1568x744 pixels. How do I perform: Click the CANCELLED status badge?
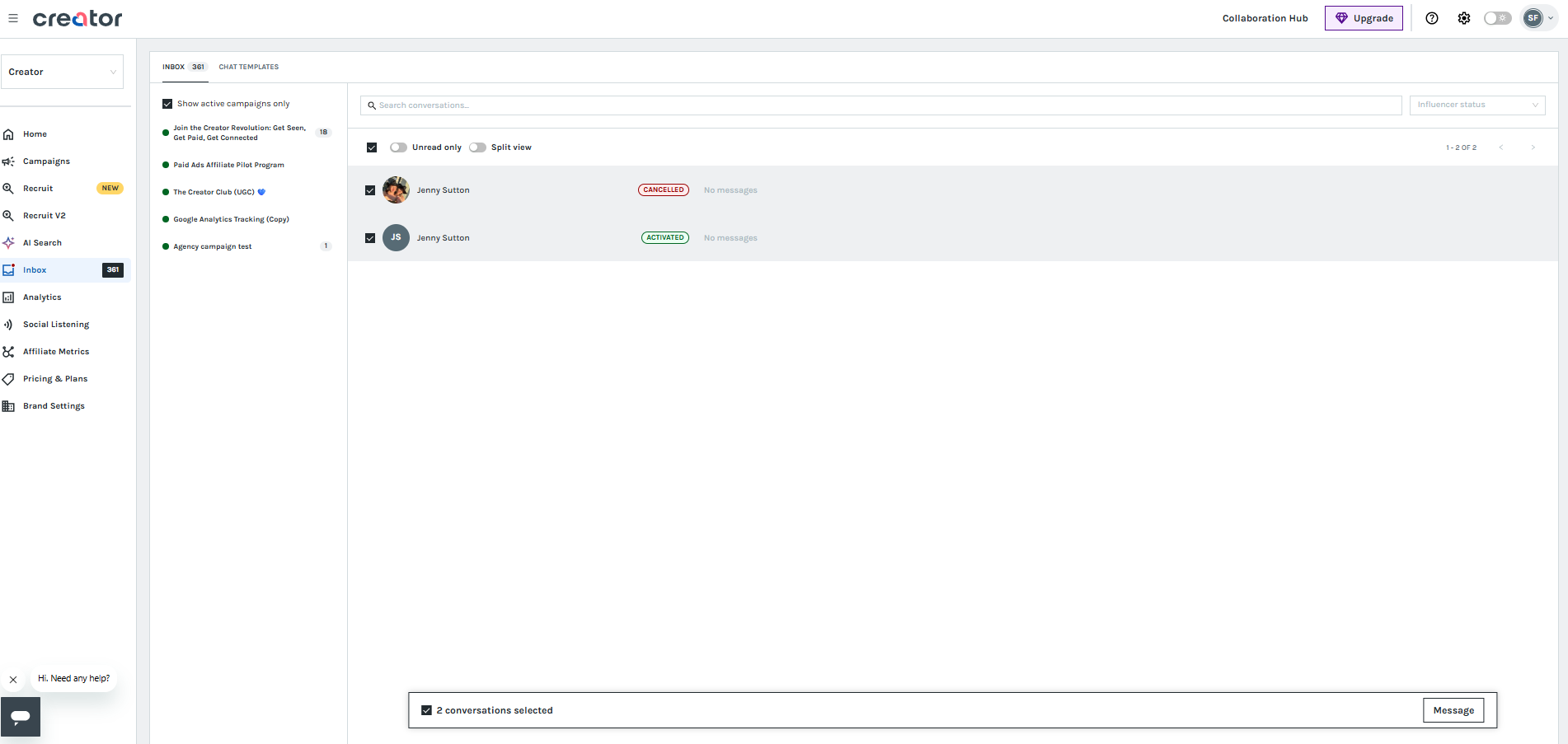coord(664,190)
